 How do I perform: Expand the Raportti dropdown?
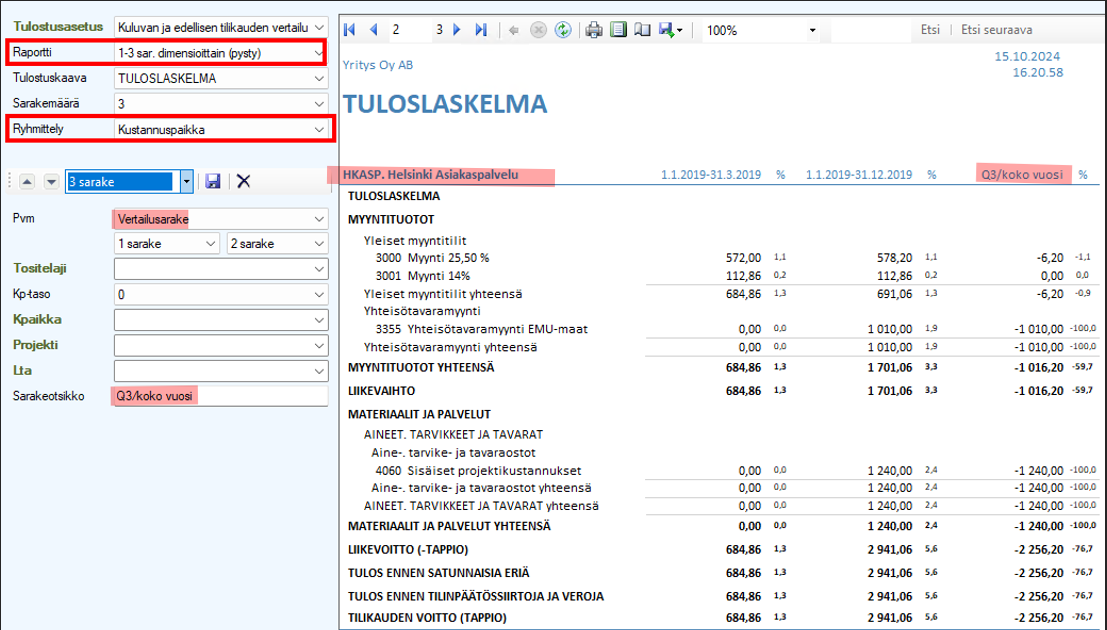pos(318,52)
